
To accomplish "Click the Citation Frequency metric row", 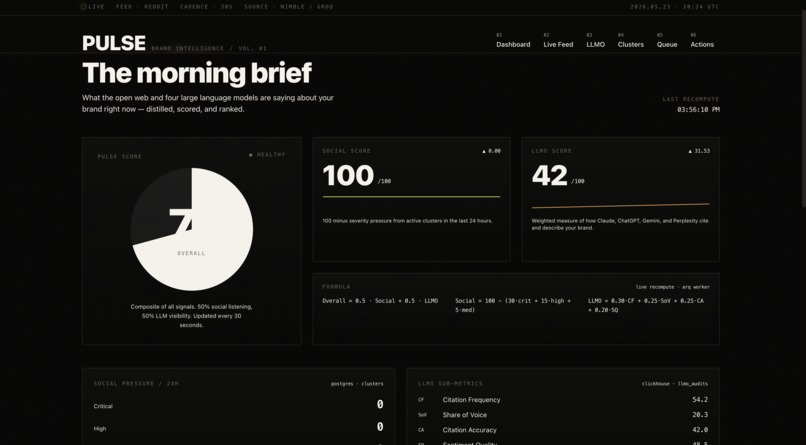I will [x=563, y=400].
